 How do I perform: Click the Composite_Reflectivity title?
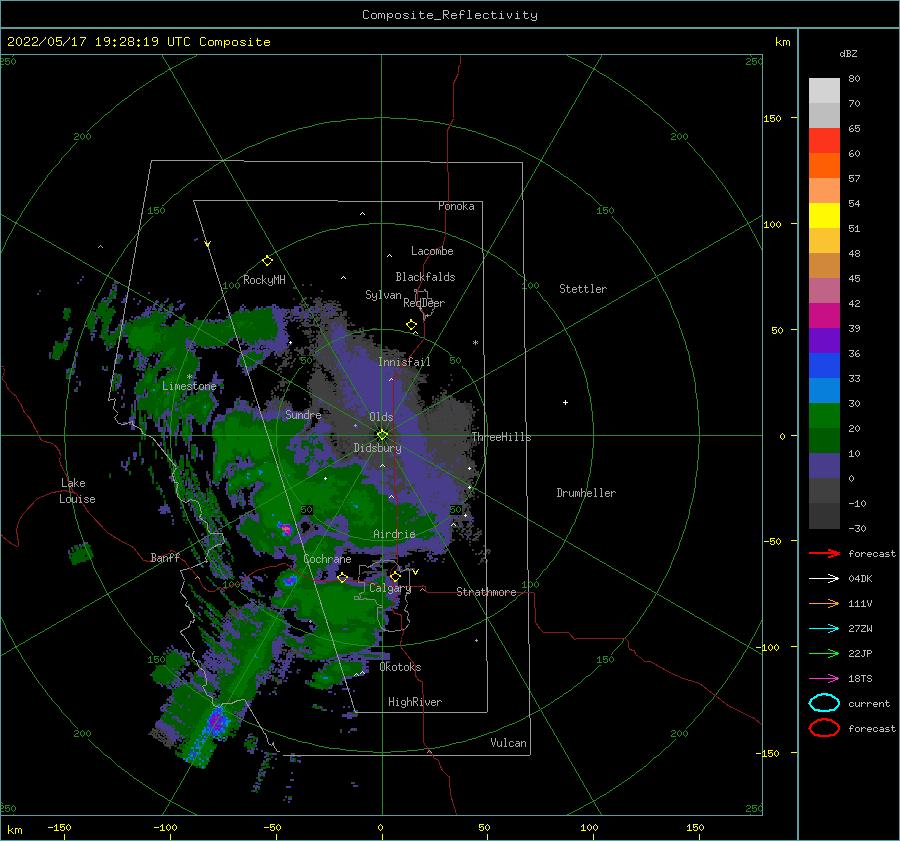(x=450, y=15)
